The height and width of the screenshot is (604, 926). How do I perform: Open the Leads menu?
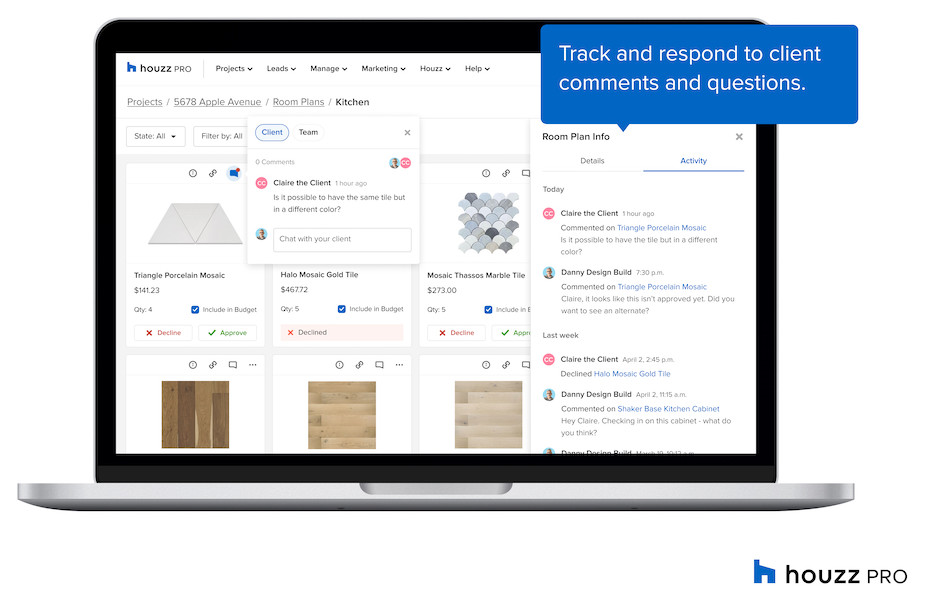(x=281, y=68)
